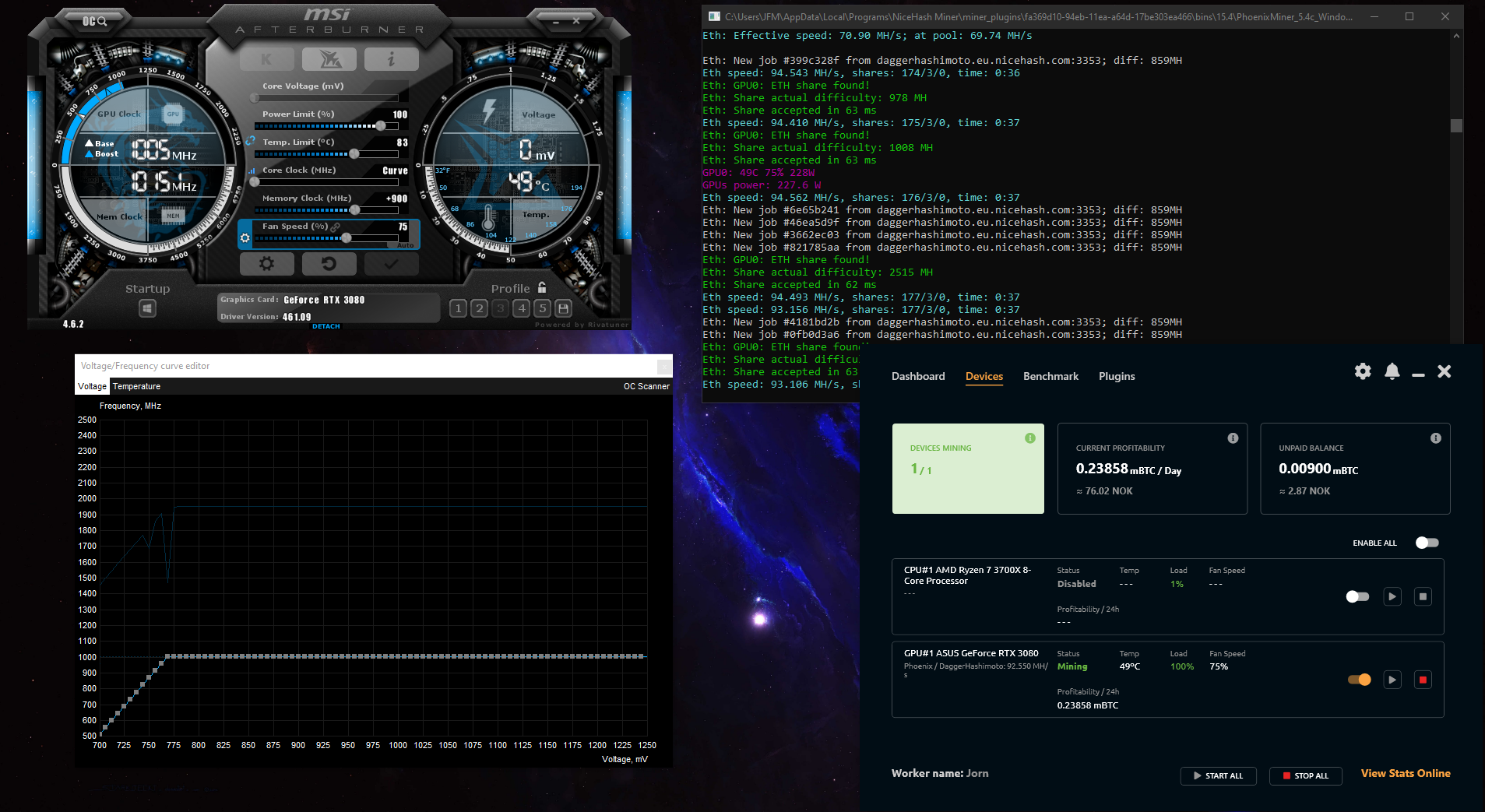Maximize the PhoenixMiner console window
Viewport: 1485px width, 812px height.
(1409, 16)
